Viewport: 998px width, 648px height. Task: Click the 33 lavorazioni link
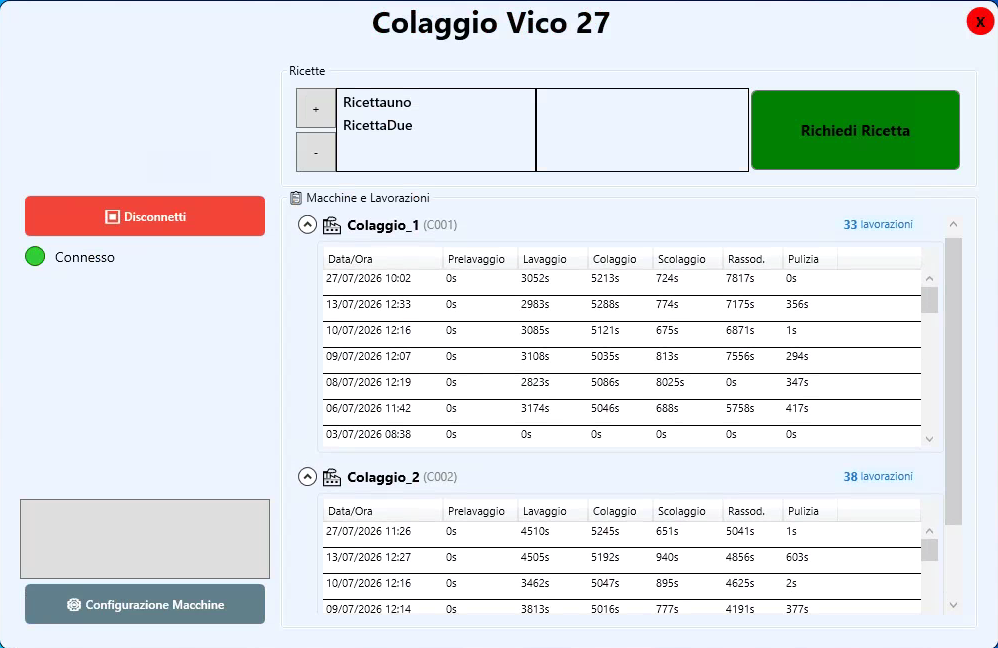pyautogui.click(x=878, y=224)
